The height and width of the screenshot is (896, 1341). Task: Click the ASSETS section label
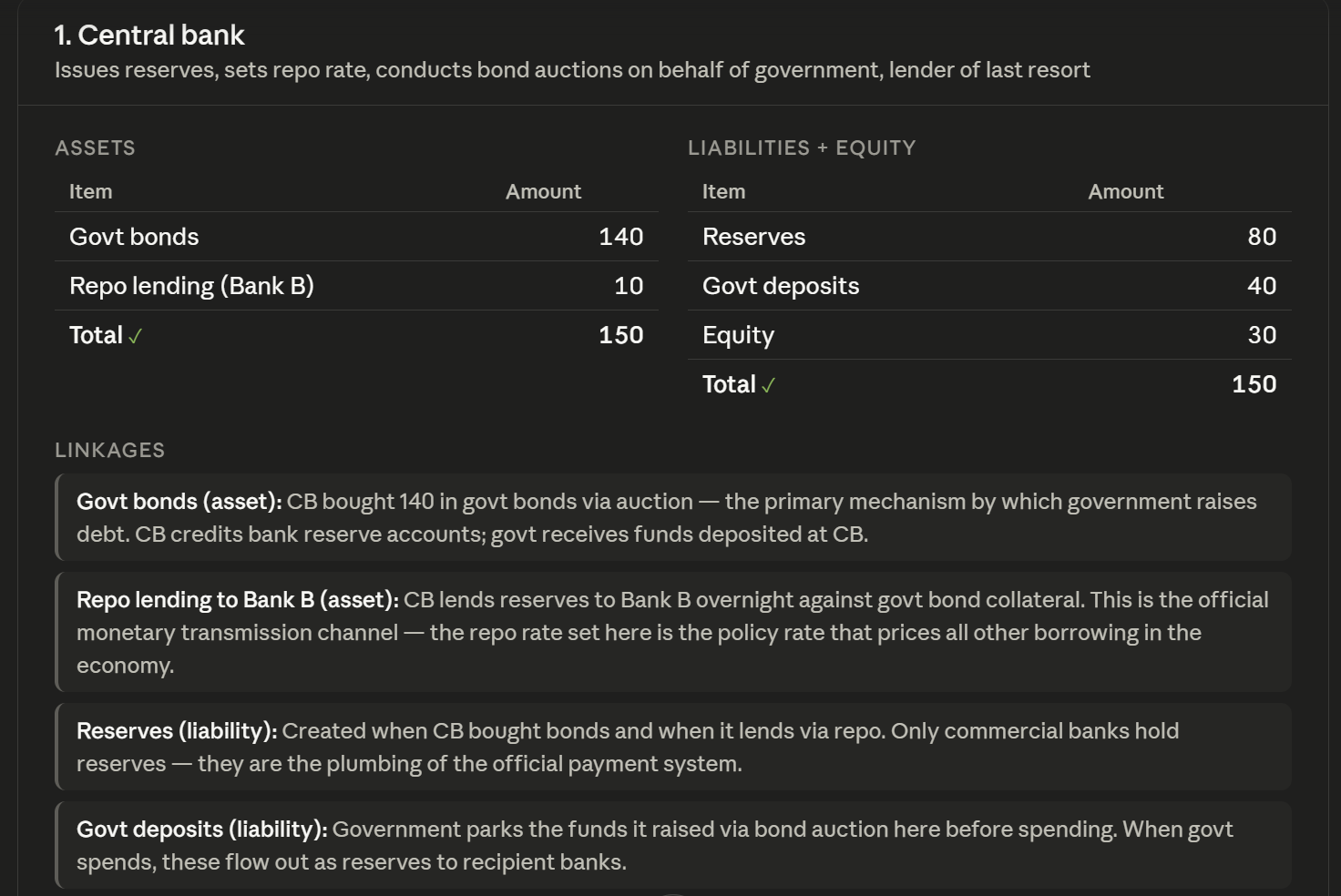point(95,148)
